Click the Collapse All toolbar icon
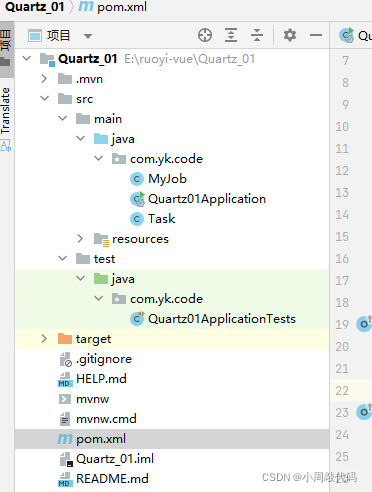The width and height of the screenshot is (372, 492). coord(257,35)
